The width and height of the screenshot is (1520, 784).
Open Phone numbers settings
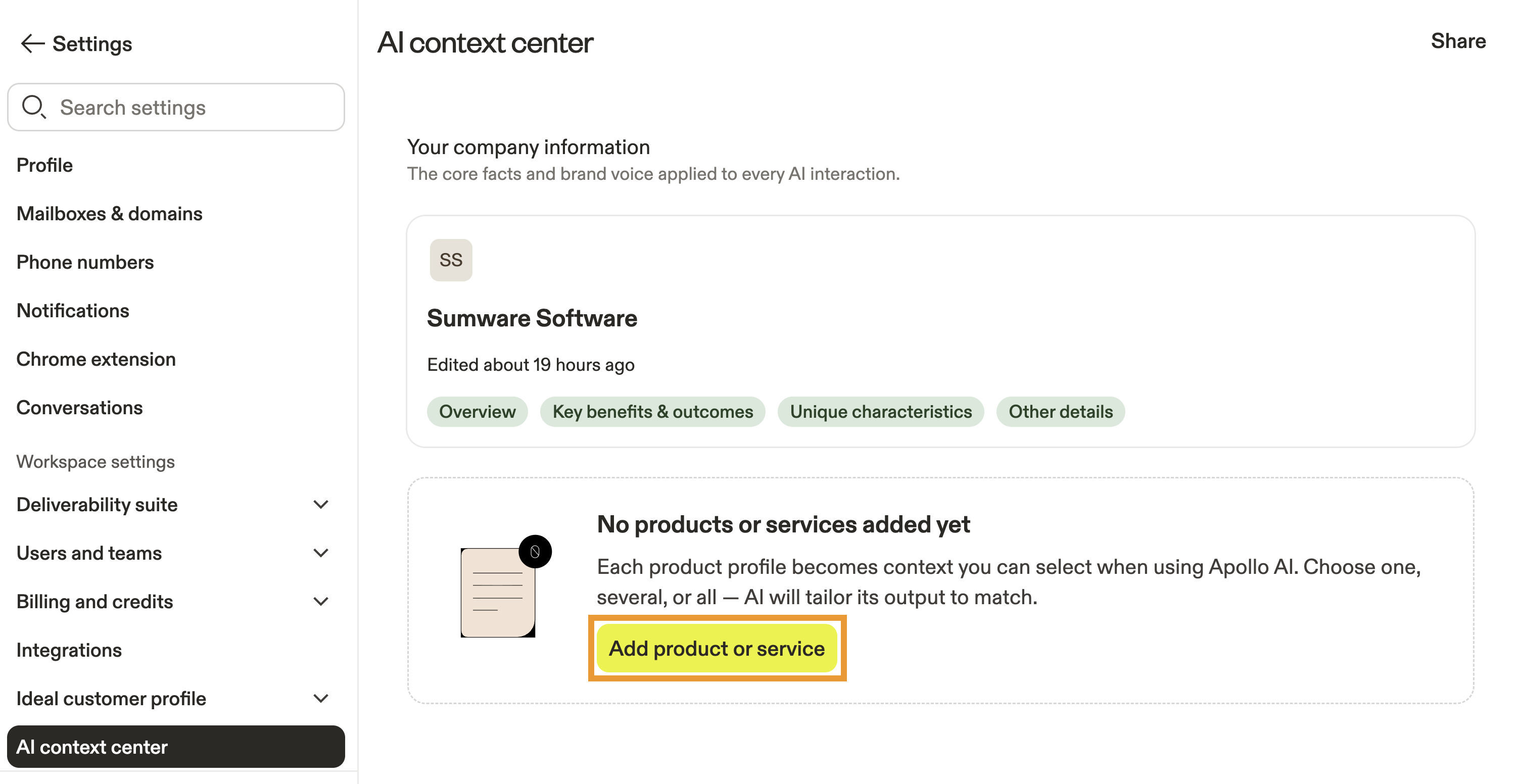tap(85, 262)
